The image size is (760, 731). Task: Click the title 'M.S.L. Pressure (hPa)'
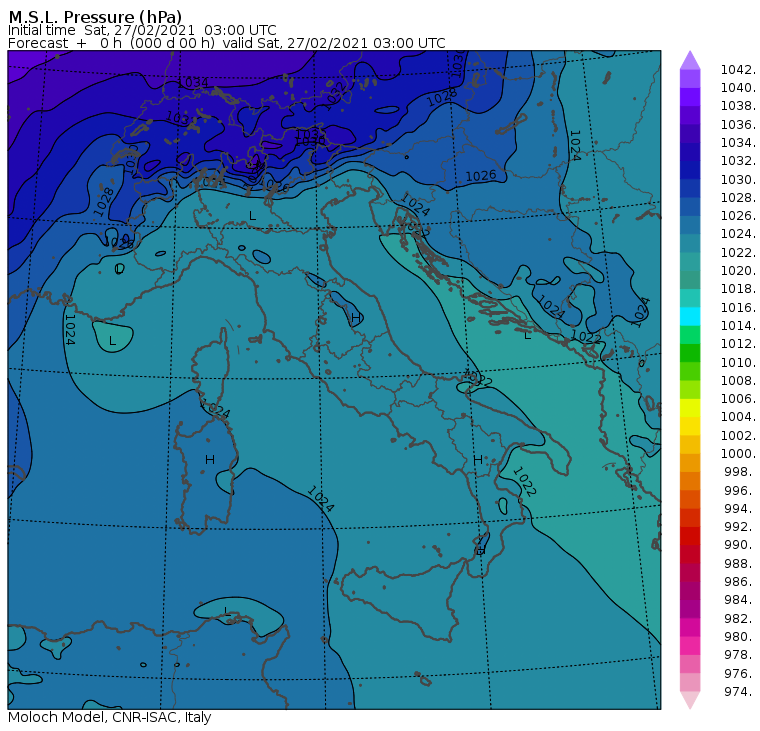95,17
